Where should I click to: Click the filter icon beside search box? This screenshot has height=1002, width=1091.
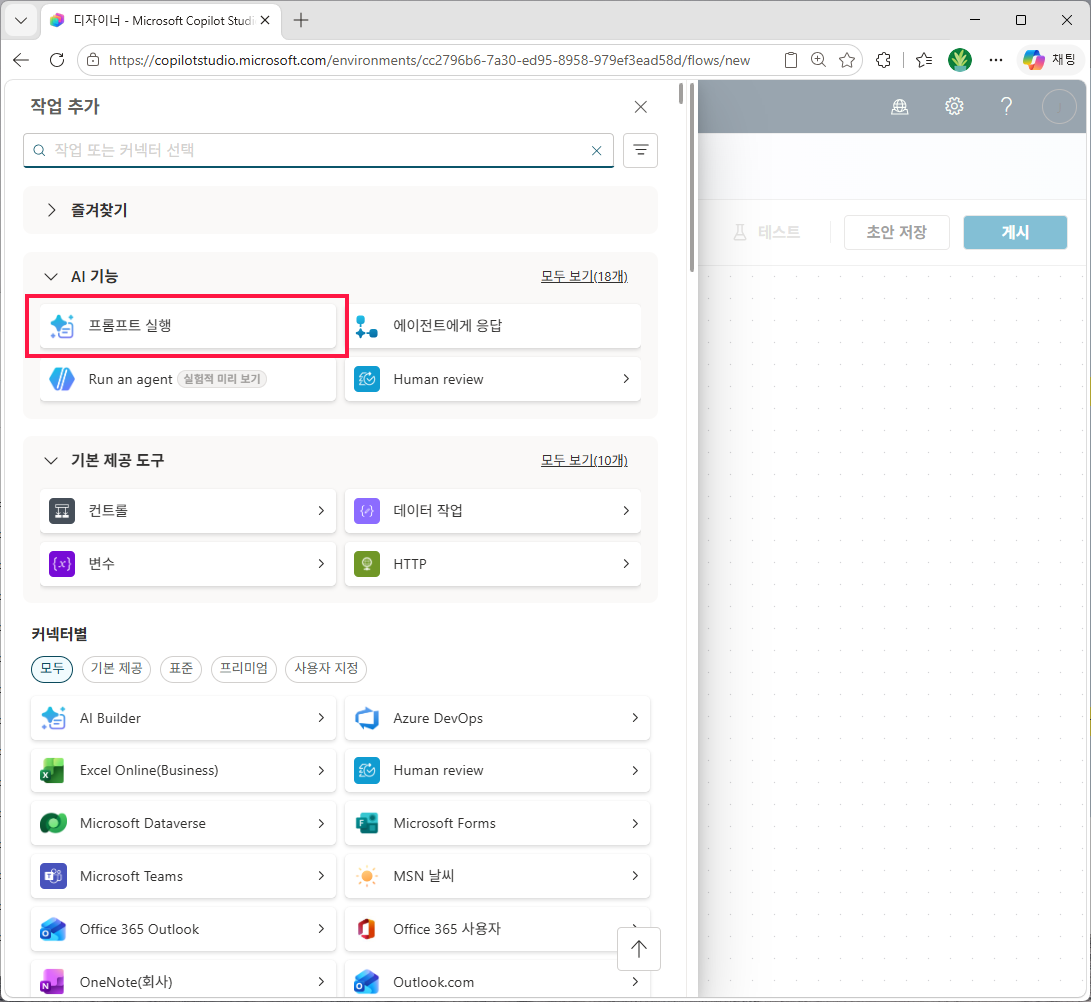point(640,150)
